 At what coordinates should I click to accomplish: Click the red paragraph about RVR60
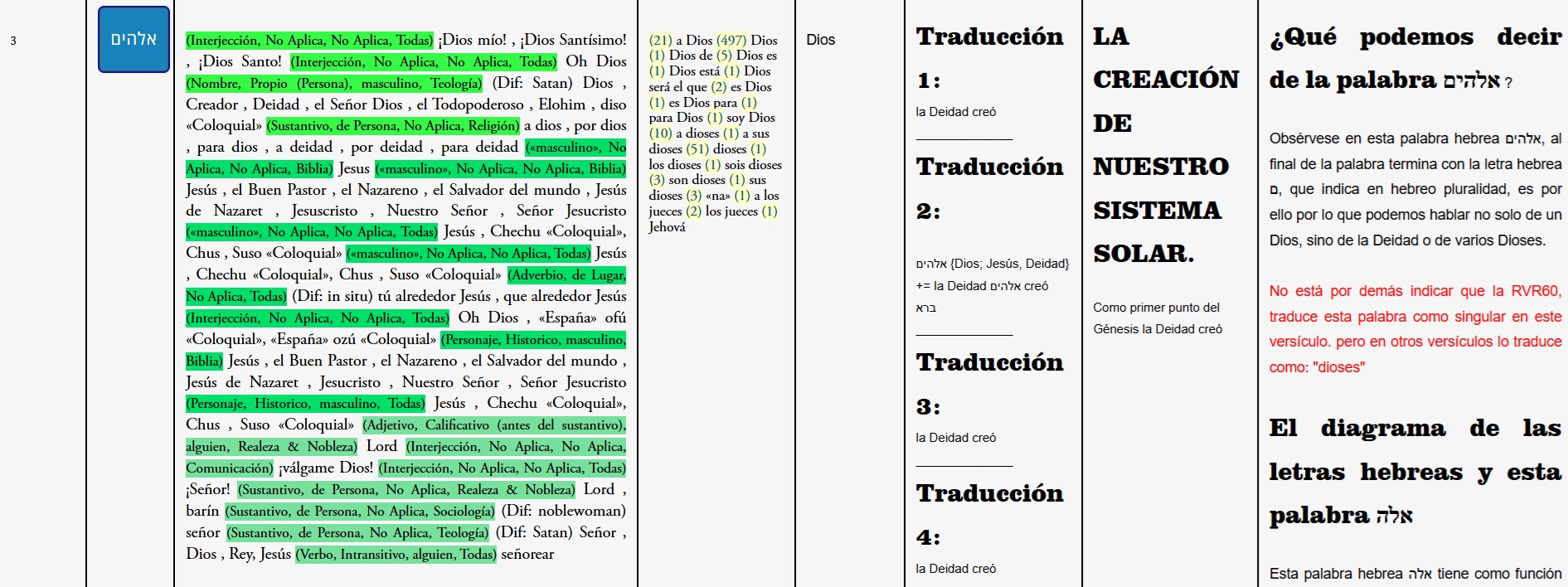[1415, 329]
